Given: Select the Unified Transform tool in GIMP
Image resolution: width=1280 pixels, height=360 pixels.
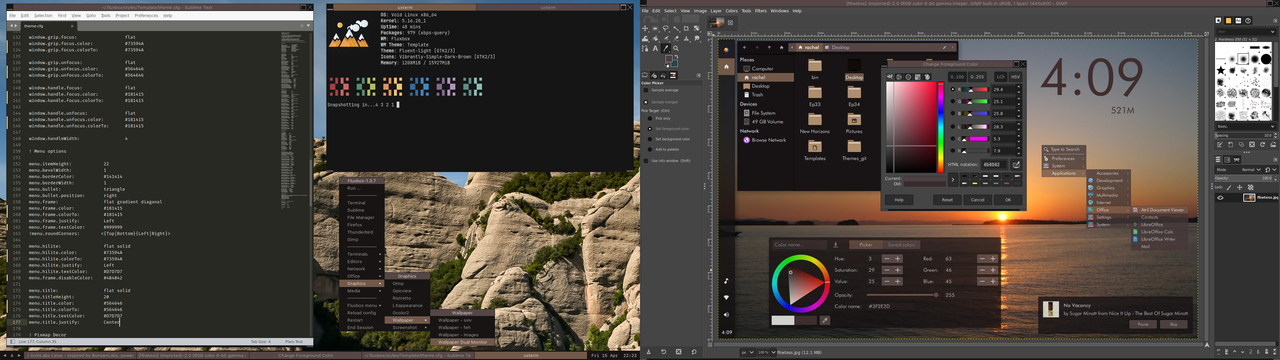Looking at the screenshot, I should pos(696,28).
